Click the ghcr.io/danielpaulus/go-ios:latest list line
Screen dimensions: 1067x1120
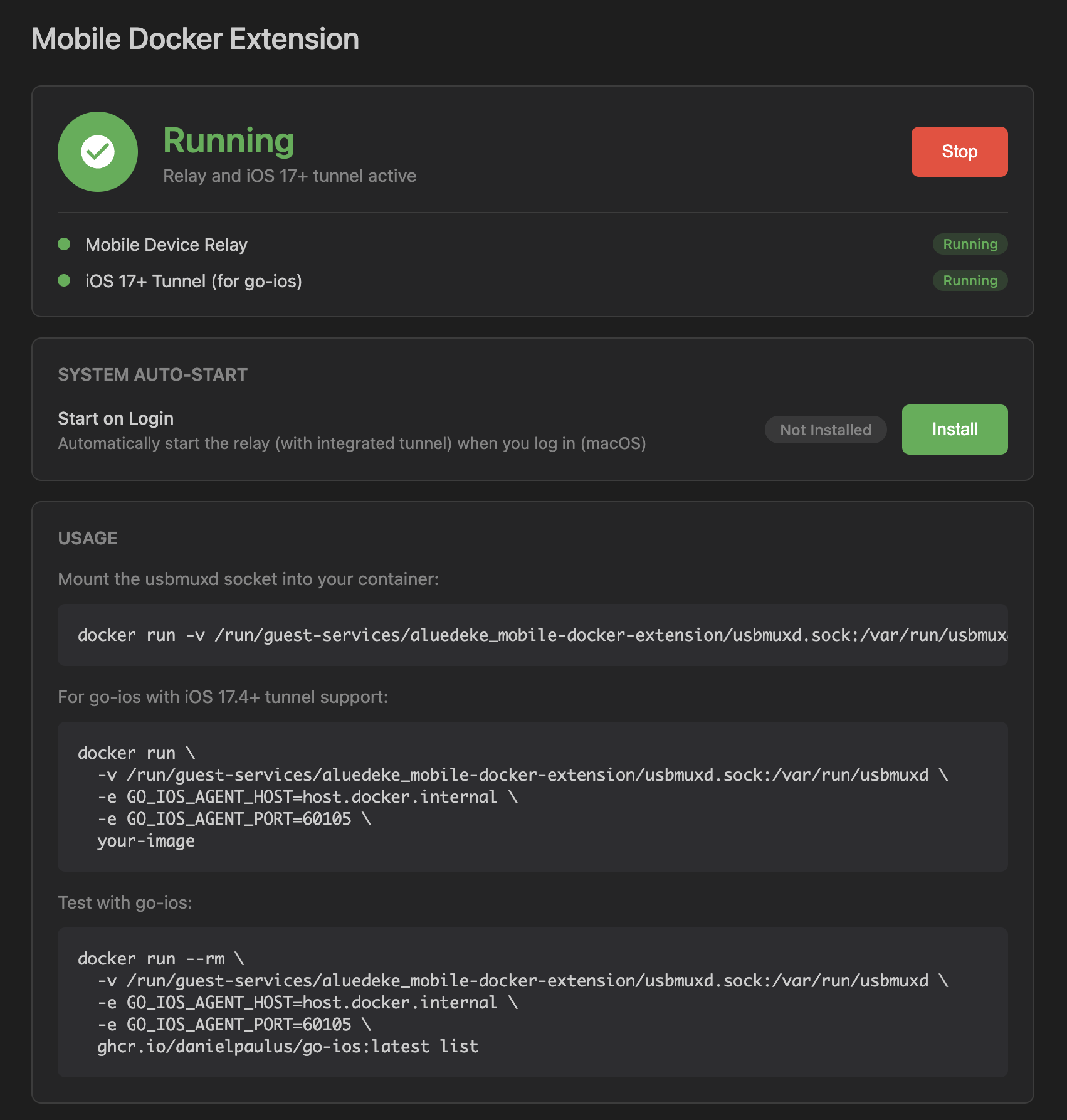click(x=288, y=1046)
